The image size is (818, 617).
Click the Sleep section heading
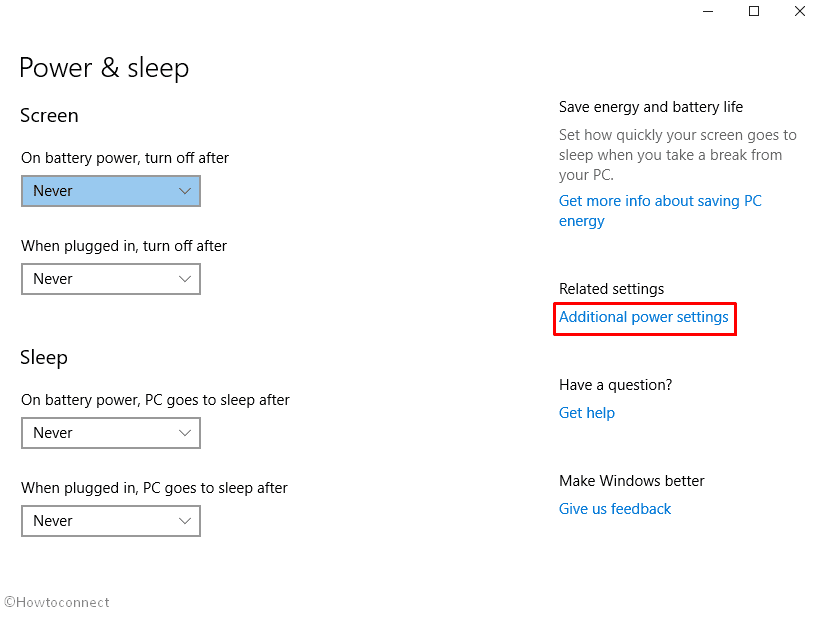[x=44, y=358]
